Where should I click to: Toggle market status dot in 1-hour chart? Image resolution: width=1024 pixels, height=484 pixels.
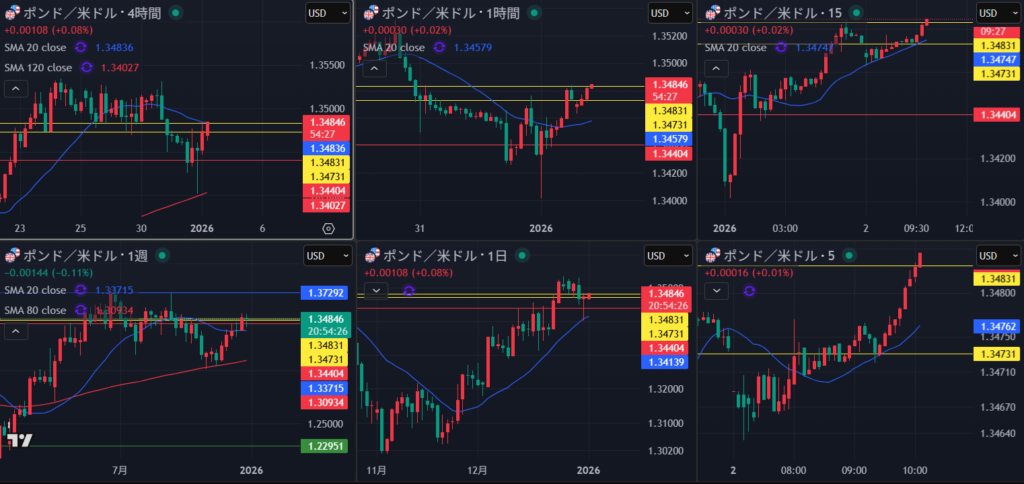pyautogui.click(x=532, y=13)
